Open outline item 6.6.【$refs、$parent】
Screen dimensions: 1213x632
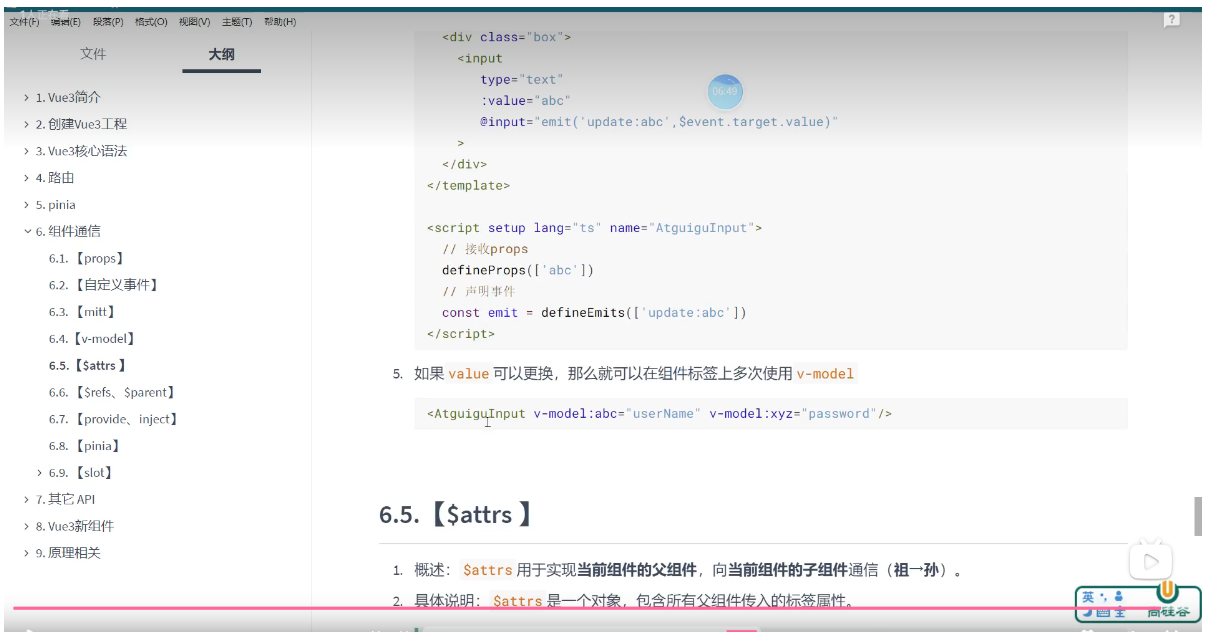tap(112, 392)
